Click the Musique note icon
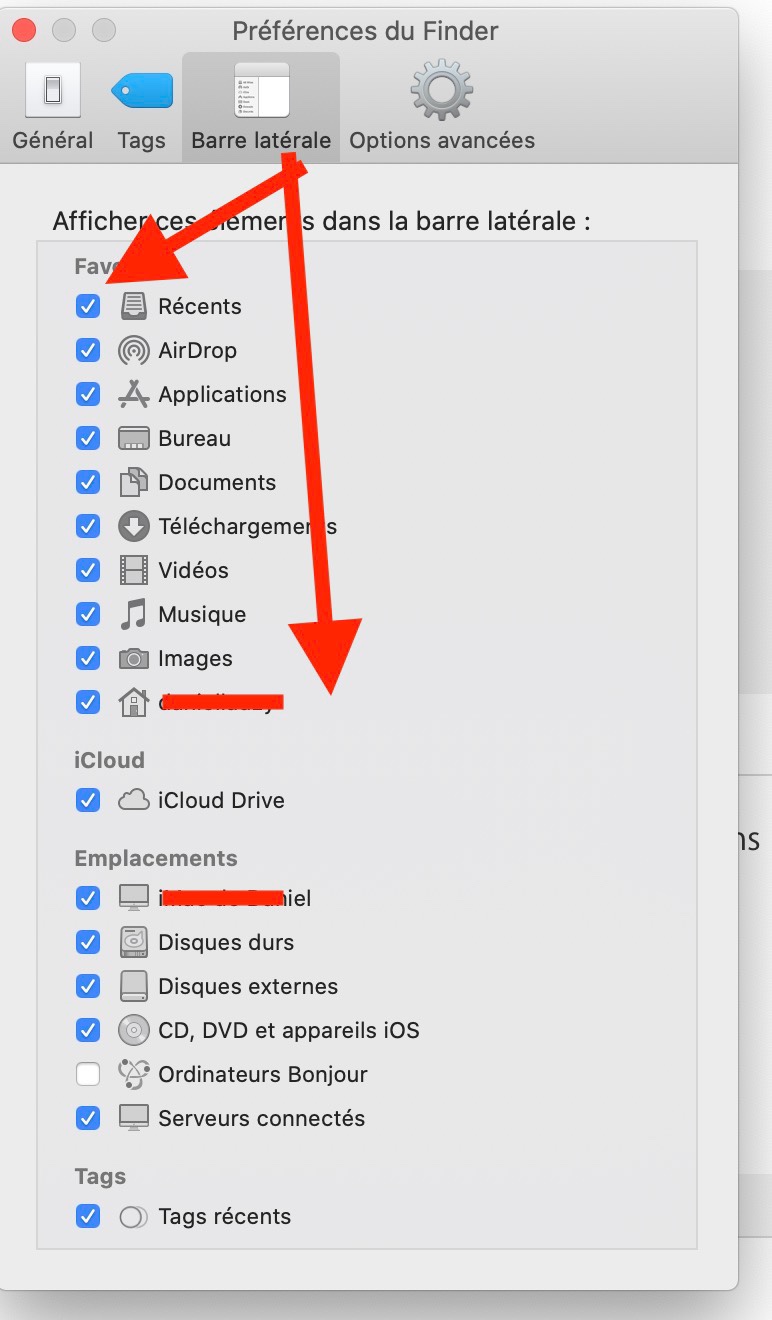 coord(133,615)
